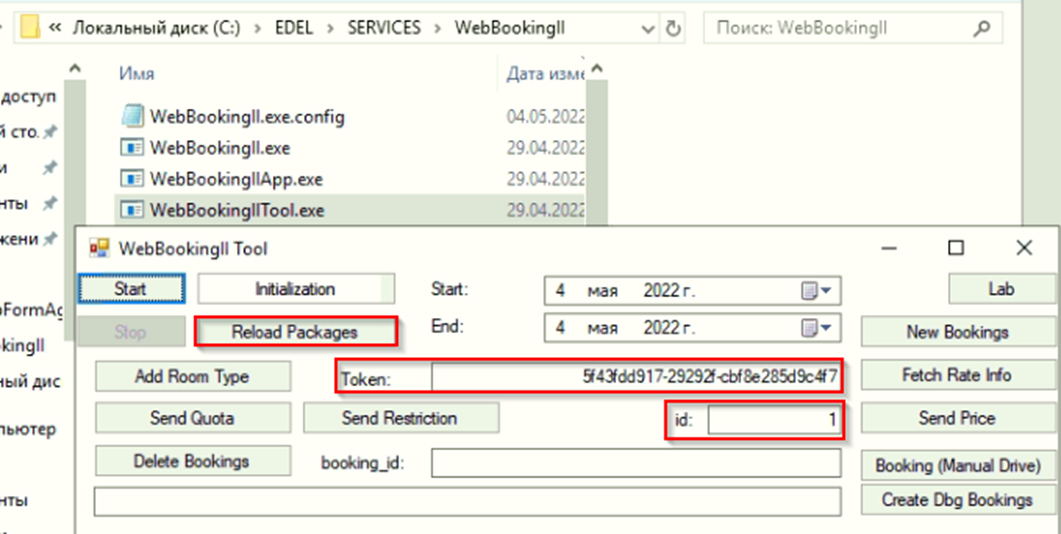The image size is (1061, 534).
Task: Click the Send Quota button
Action: pos(192,418)
